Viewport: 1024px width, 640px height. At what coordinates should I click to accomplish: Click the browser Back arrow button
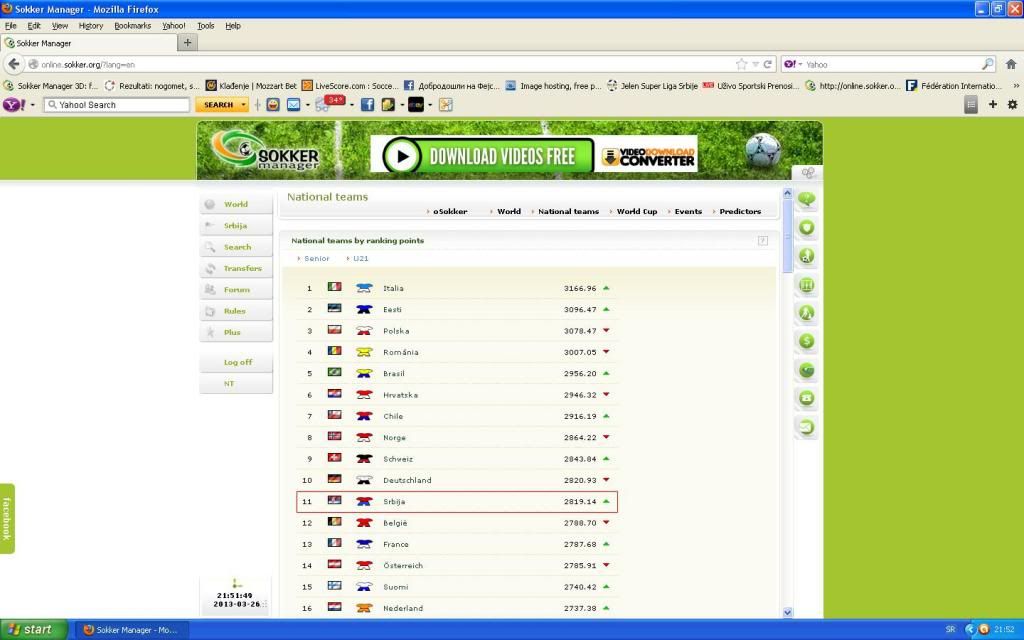tap(14, 64)
